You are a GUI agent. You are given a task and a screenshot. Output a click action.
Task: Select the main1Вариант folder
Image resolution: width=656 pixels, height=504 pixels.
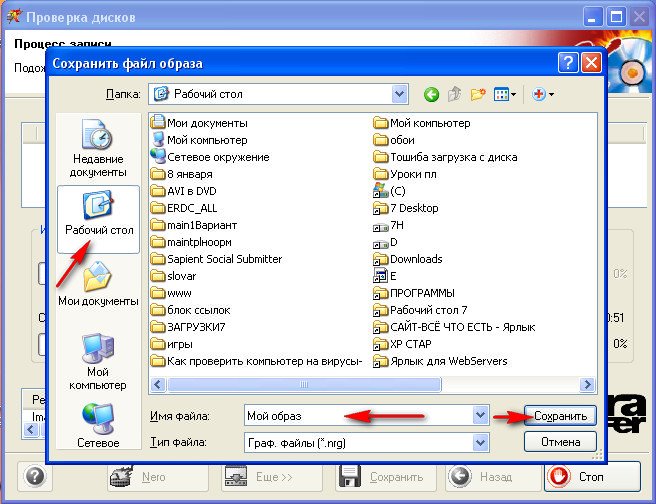194,225
